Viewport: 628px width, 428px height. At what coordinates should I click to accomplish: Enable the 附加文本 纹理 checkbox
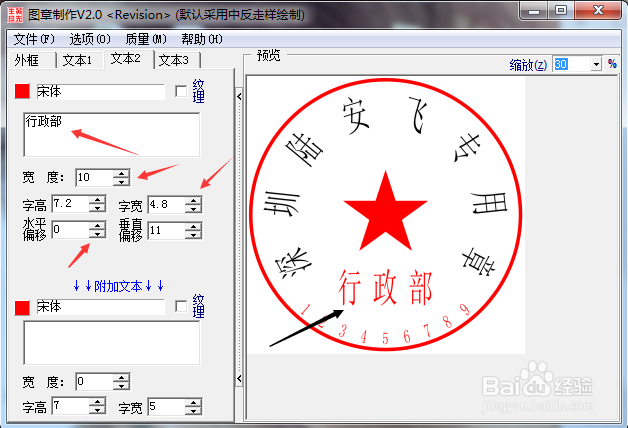[181, 307]
